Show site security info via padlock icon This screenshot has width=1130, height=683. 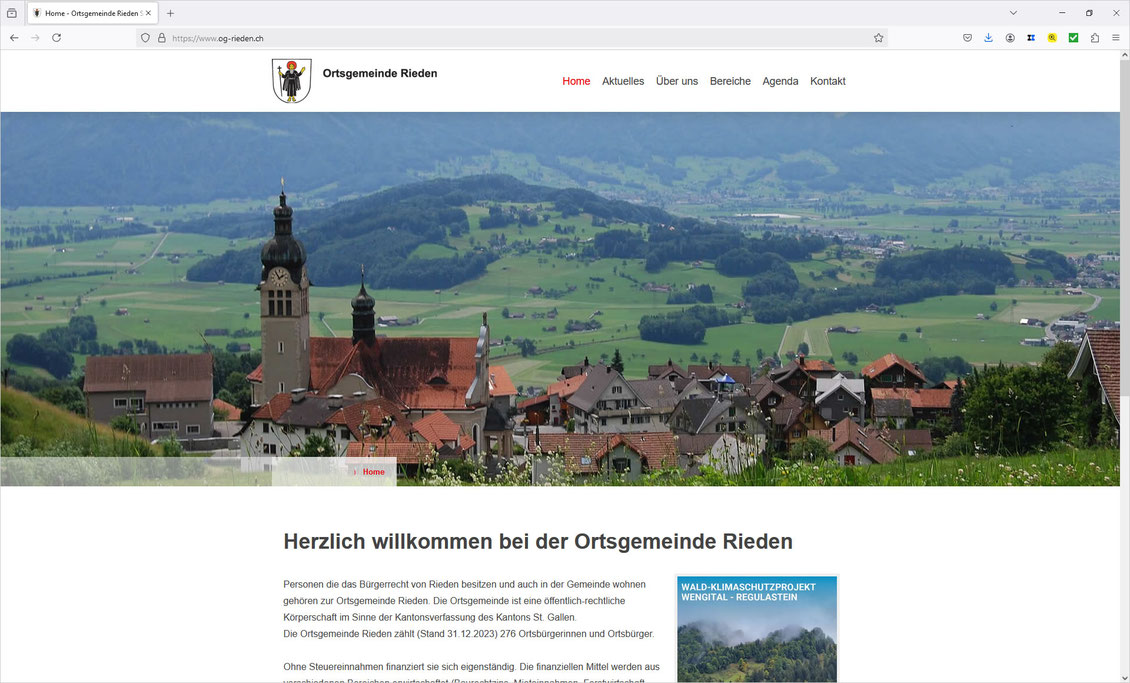pyautogui.click(x=161, y=38)
